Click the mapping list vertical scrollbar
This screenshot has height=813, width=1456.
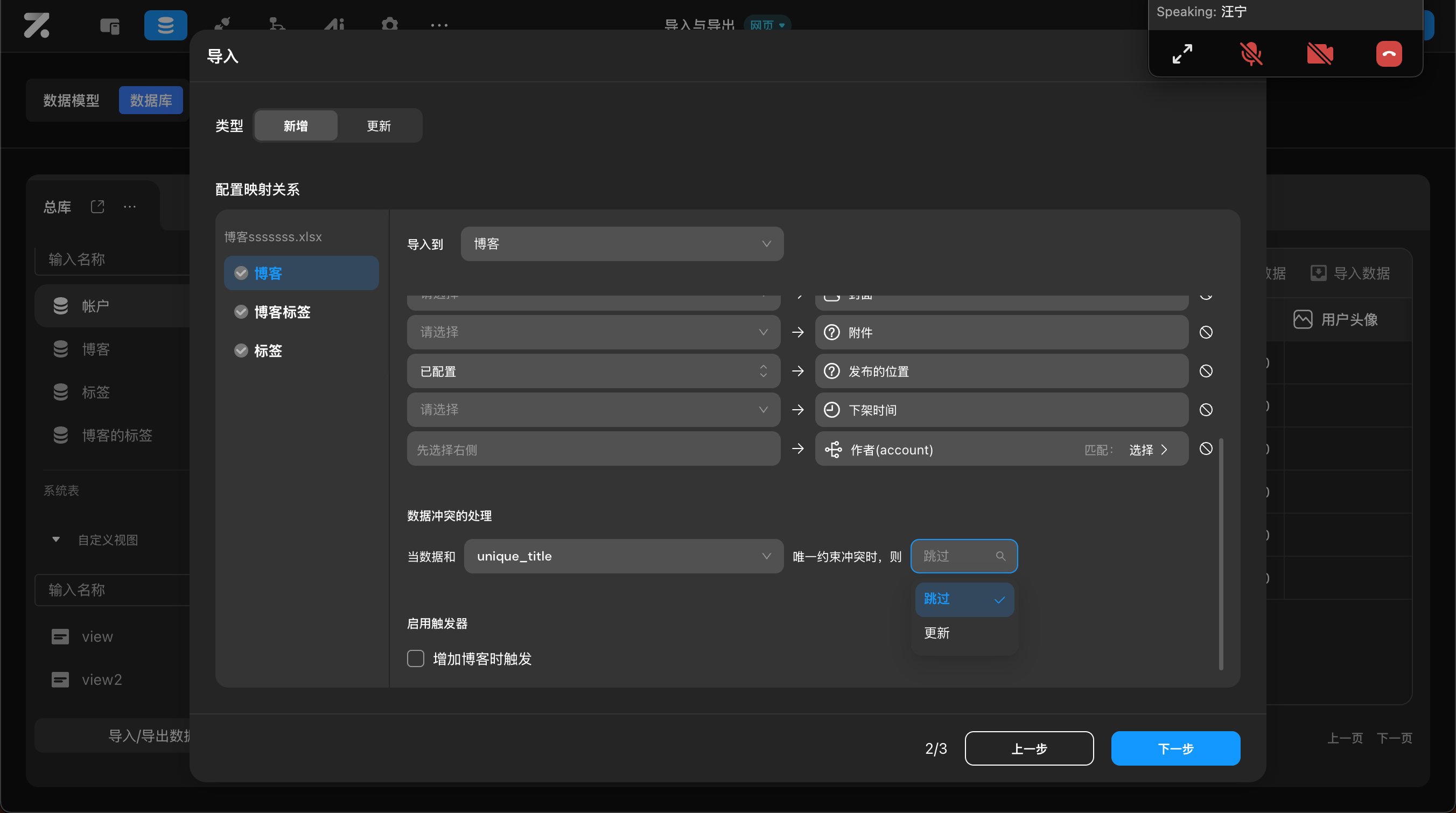pos(1221,553)
